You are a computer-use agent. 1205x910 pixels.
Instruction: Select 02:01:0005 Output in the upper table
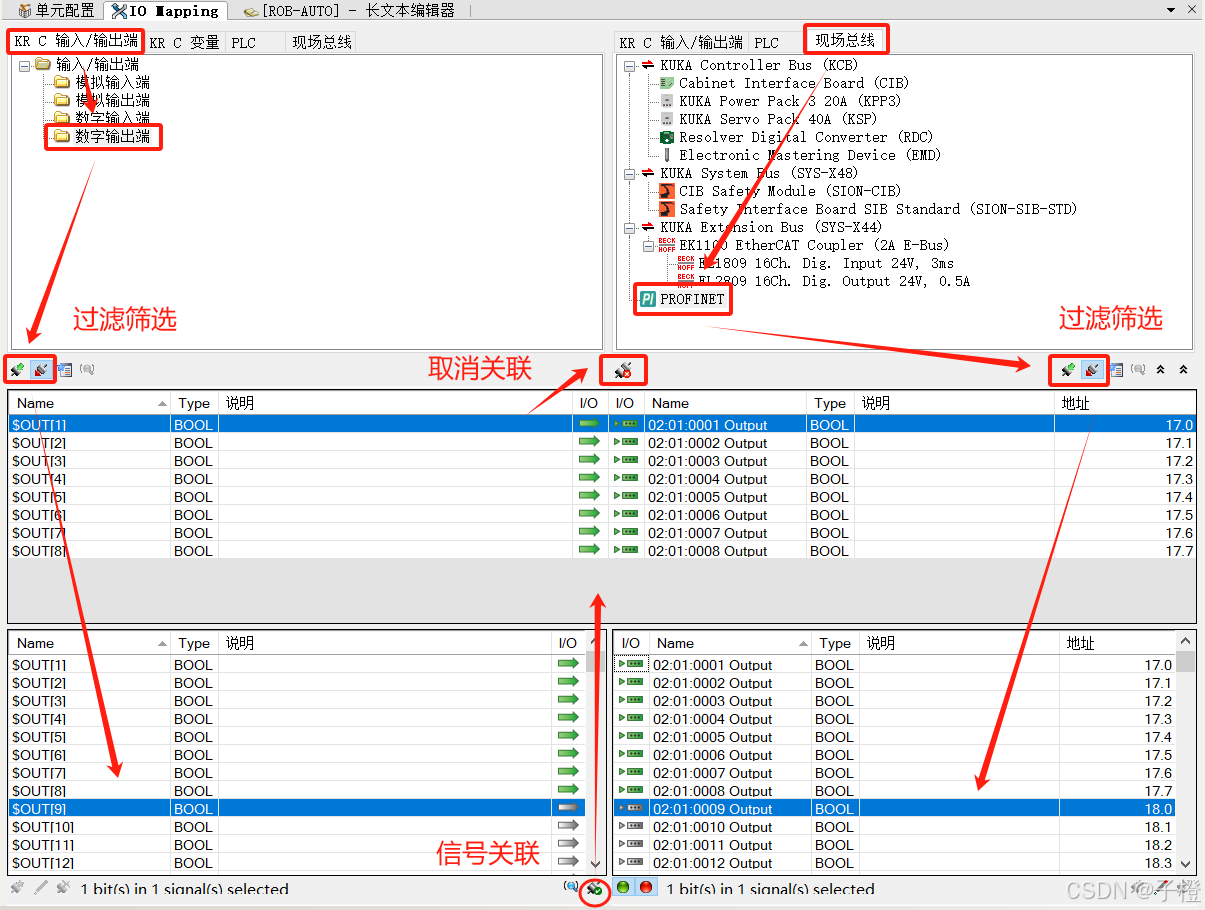(x=708, y=497)
